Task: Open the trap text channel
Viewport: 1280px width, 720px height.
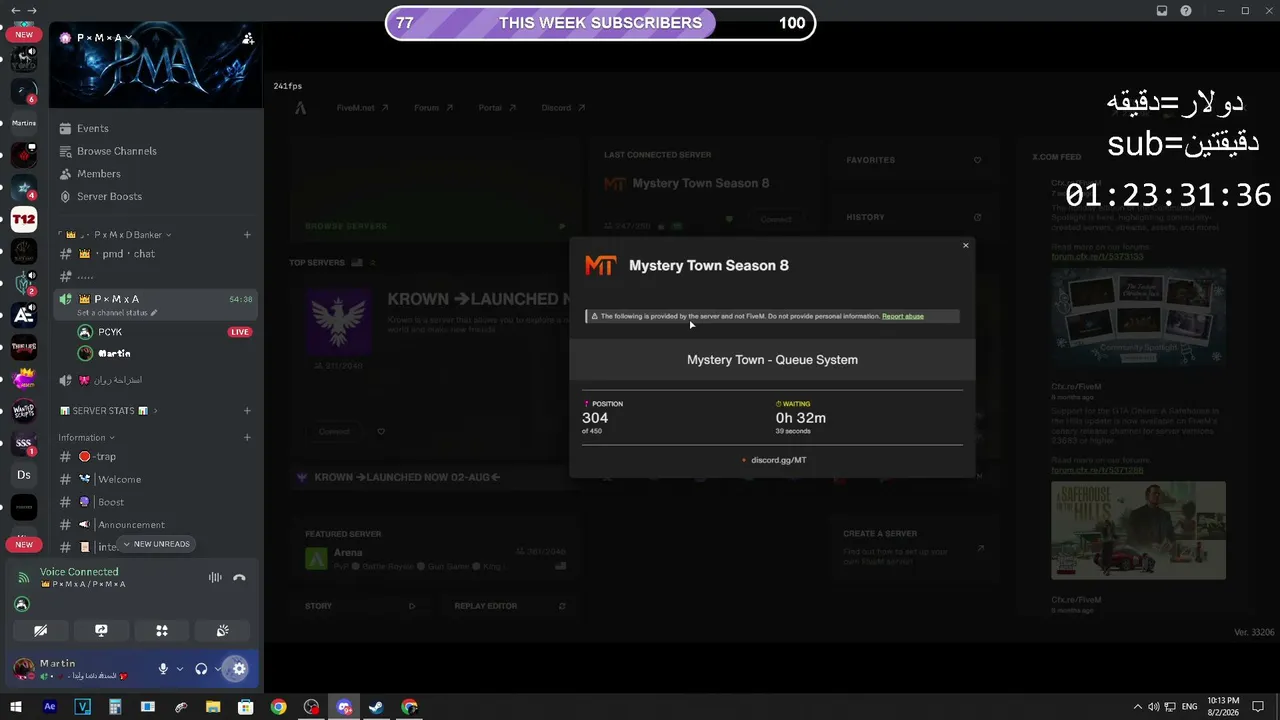Action: pos(156,457)
